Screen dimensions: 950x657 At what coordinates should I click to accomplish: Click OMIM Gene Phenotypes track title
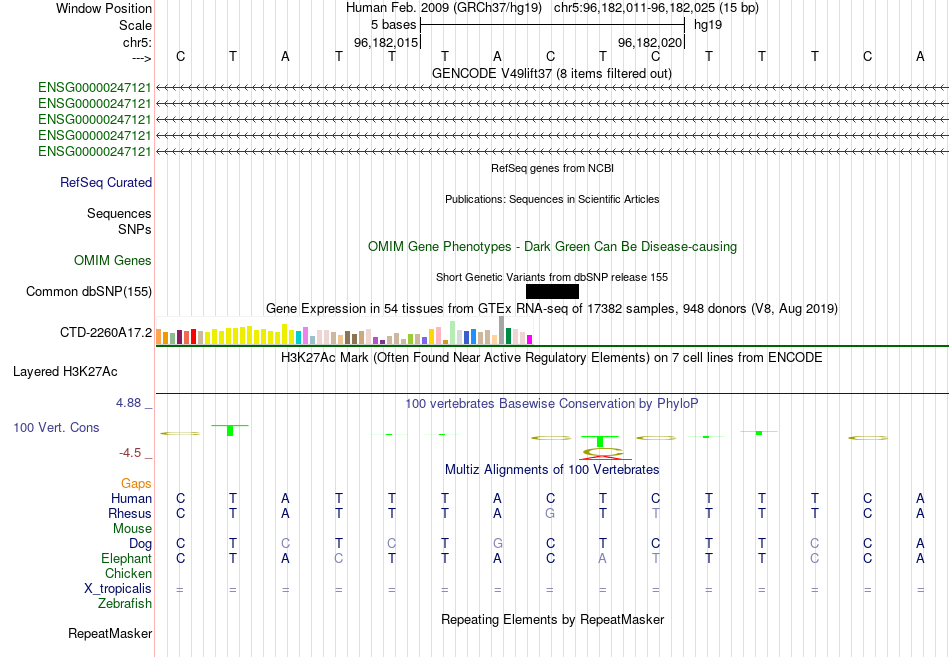(x=553, y=247)
